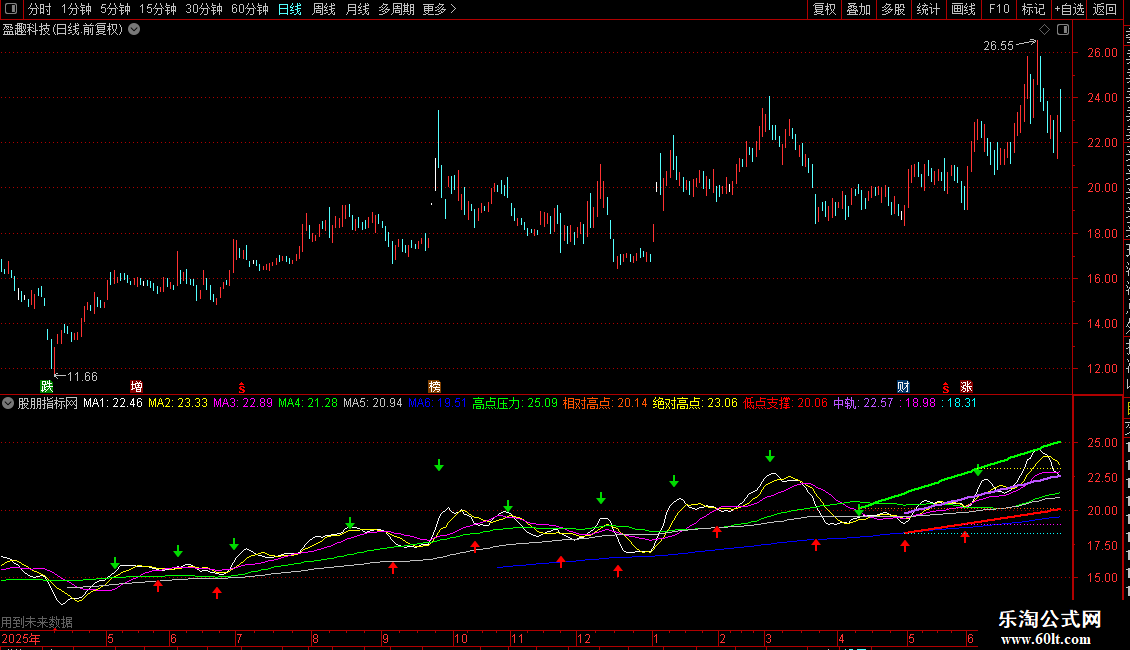Click the diamond icon above the chart
Viewport: 1130px width, 650px height.
(1044, 30)
